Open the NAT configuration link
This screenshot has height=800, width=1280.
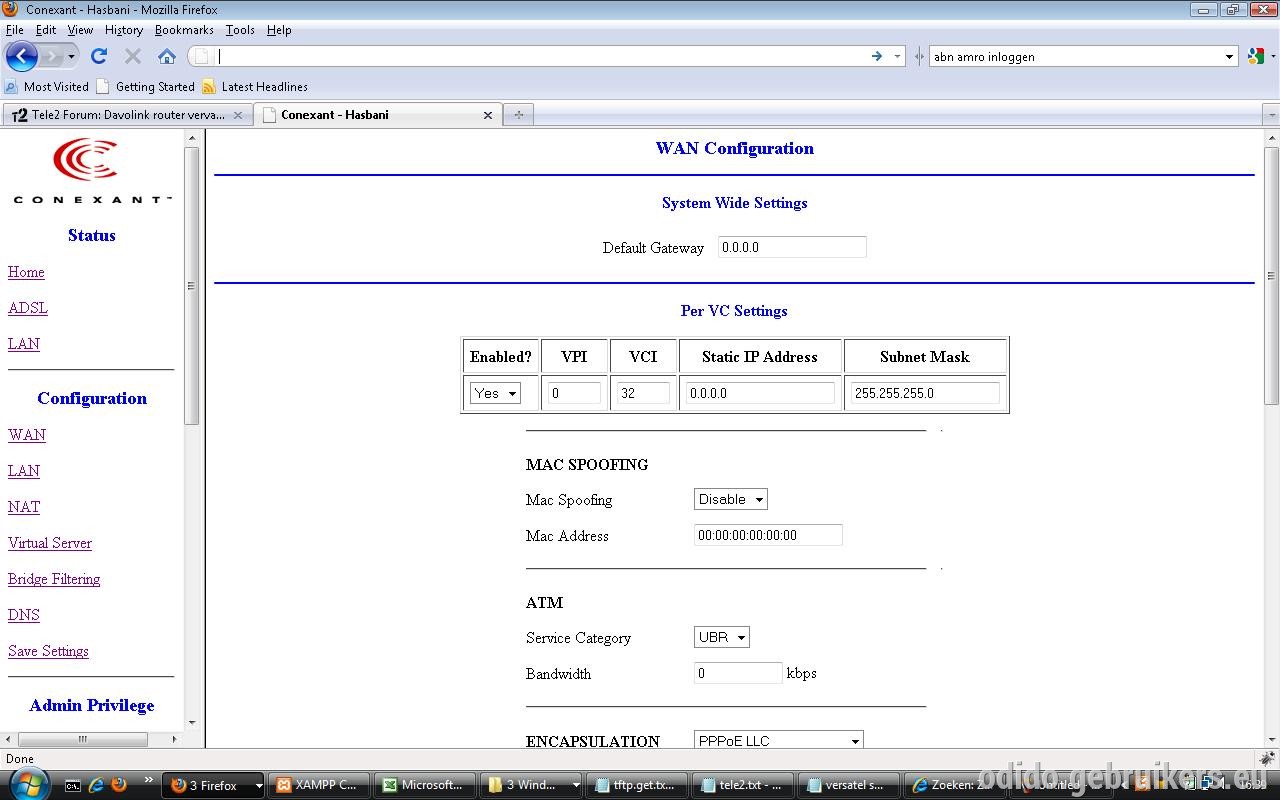[x=24, y=507]
